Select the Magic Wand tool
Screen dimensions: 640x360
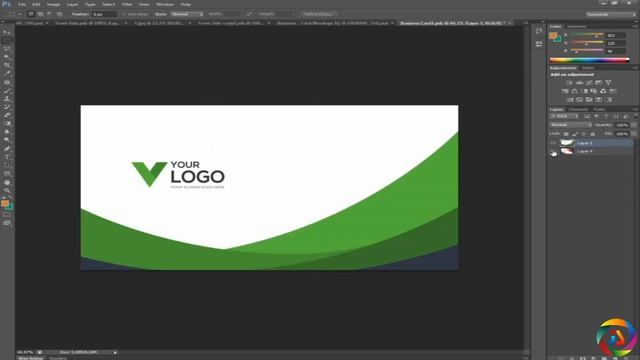(x=7, y=57)
